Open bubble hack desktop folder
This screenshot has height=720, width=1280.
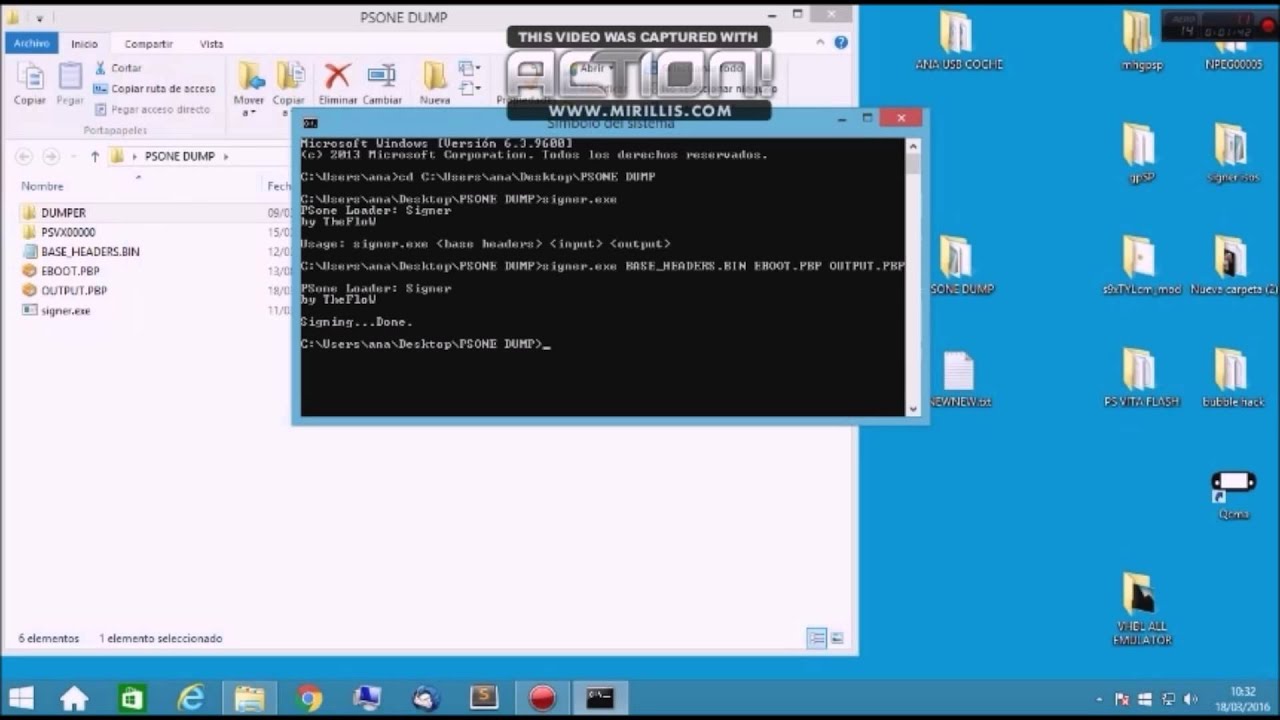point(1233,378)
